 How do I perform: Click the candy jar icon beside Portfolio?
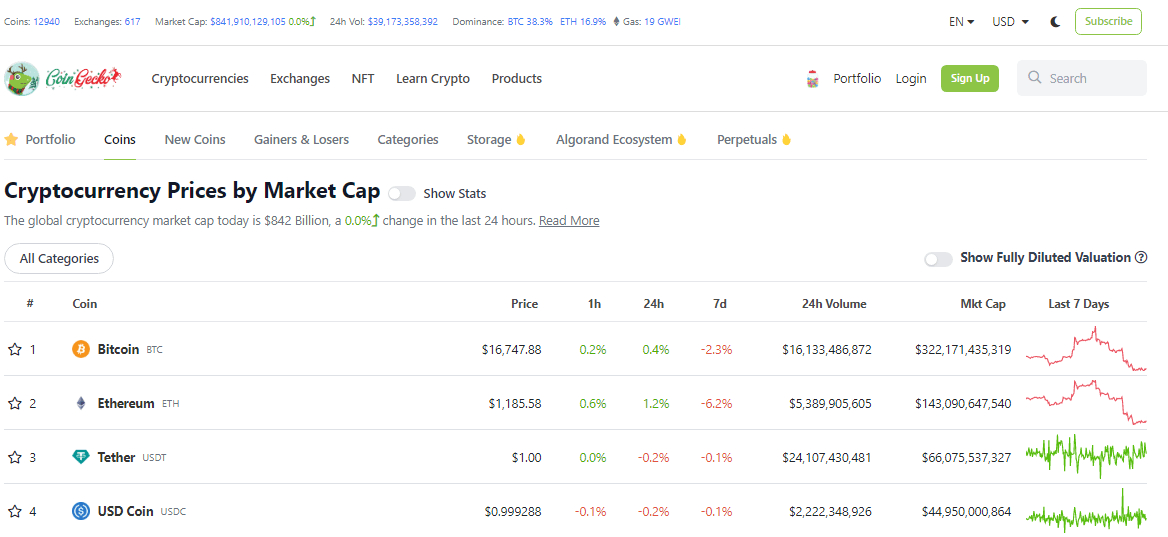(x=813, y=78)
